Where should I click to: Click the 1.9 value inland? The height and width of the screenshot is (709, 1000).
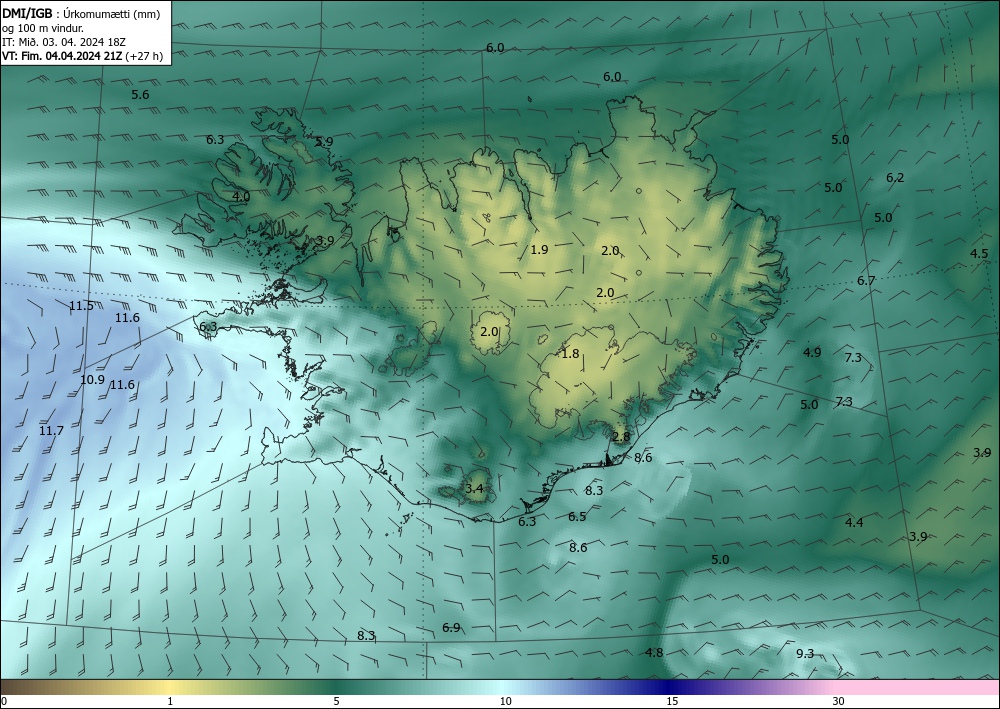(540, 250)
